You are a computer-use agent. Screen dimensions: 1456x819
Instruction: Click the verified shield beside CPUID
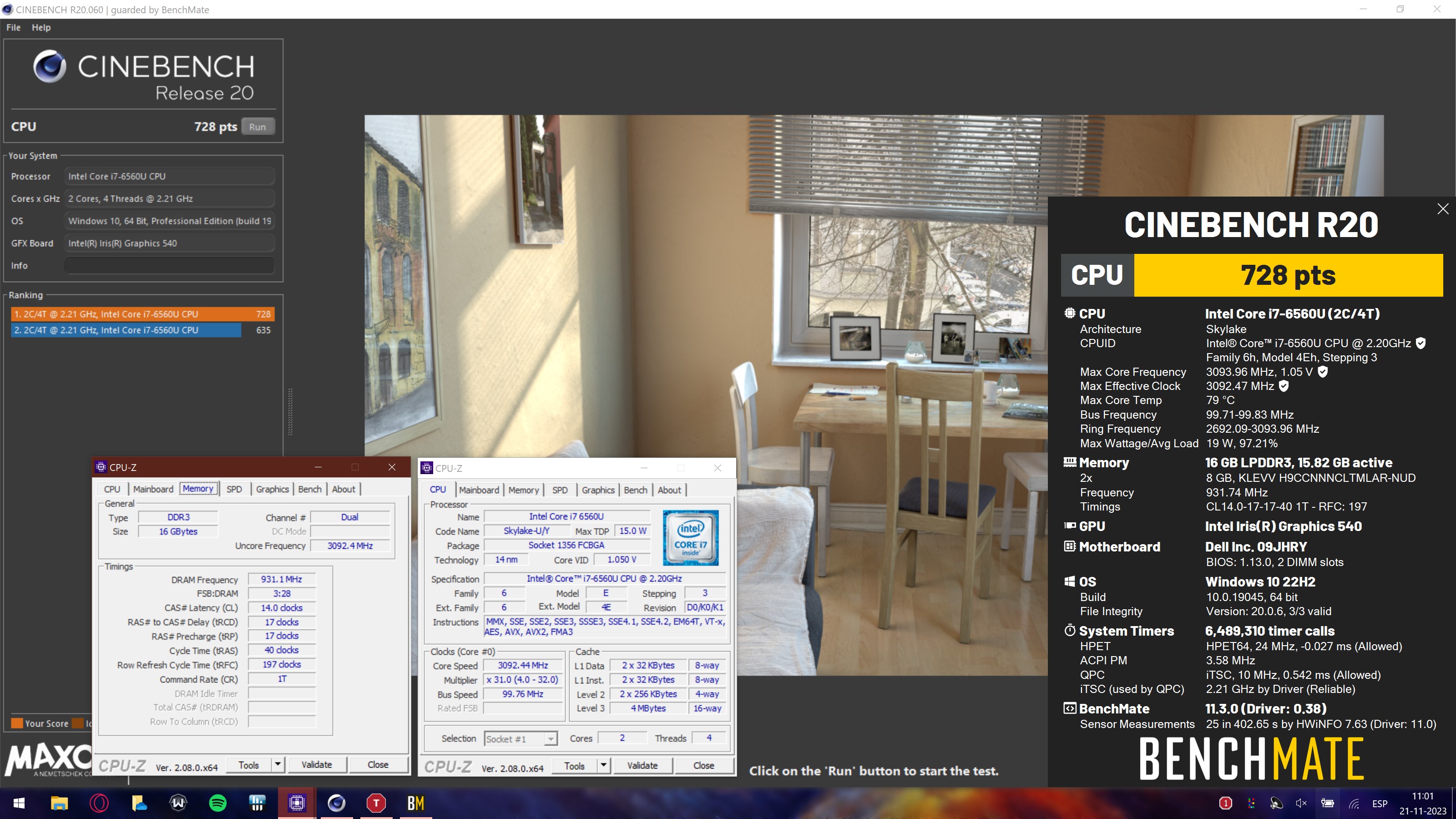coord(1421,343)
